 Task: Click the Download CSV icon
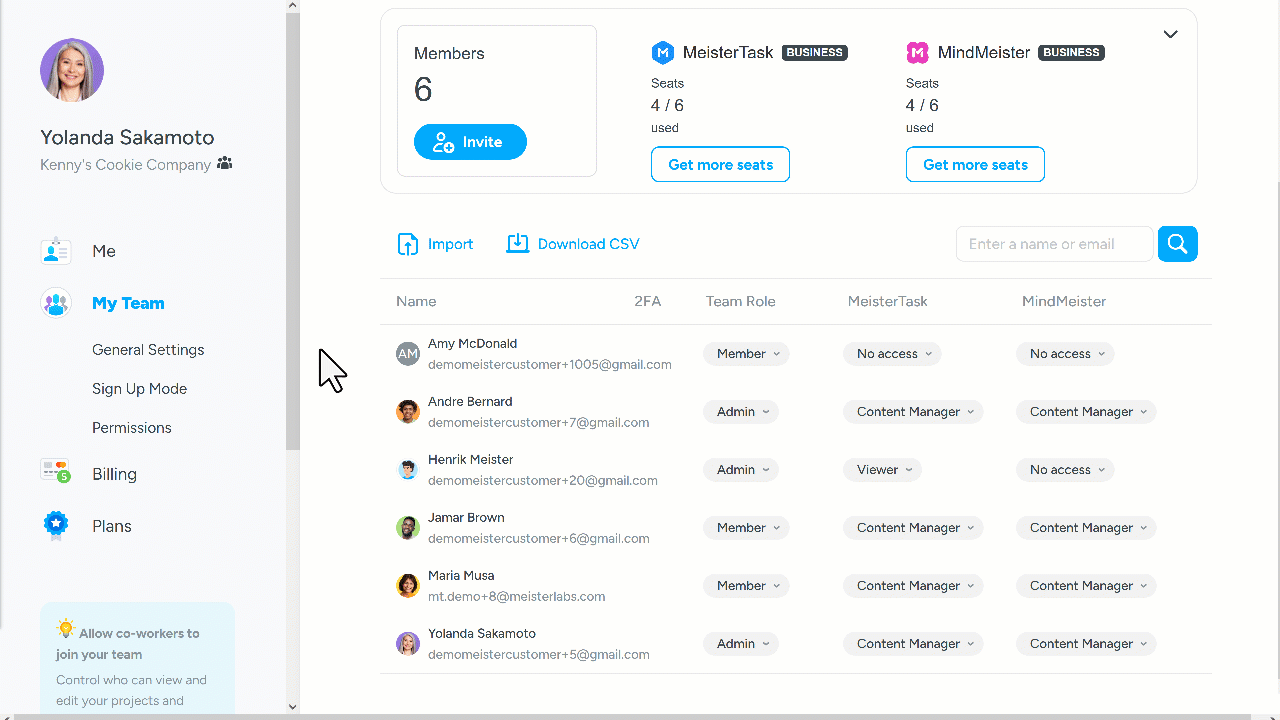coord(518,243)
